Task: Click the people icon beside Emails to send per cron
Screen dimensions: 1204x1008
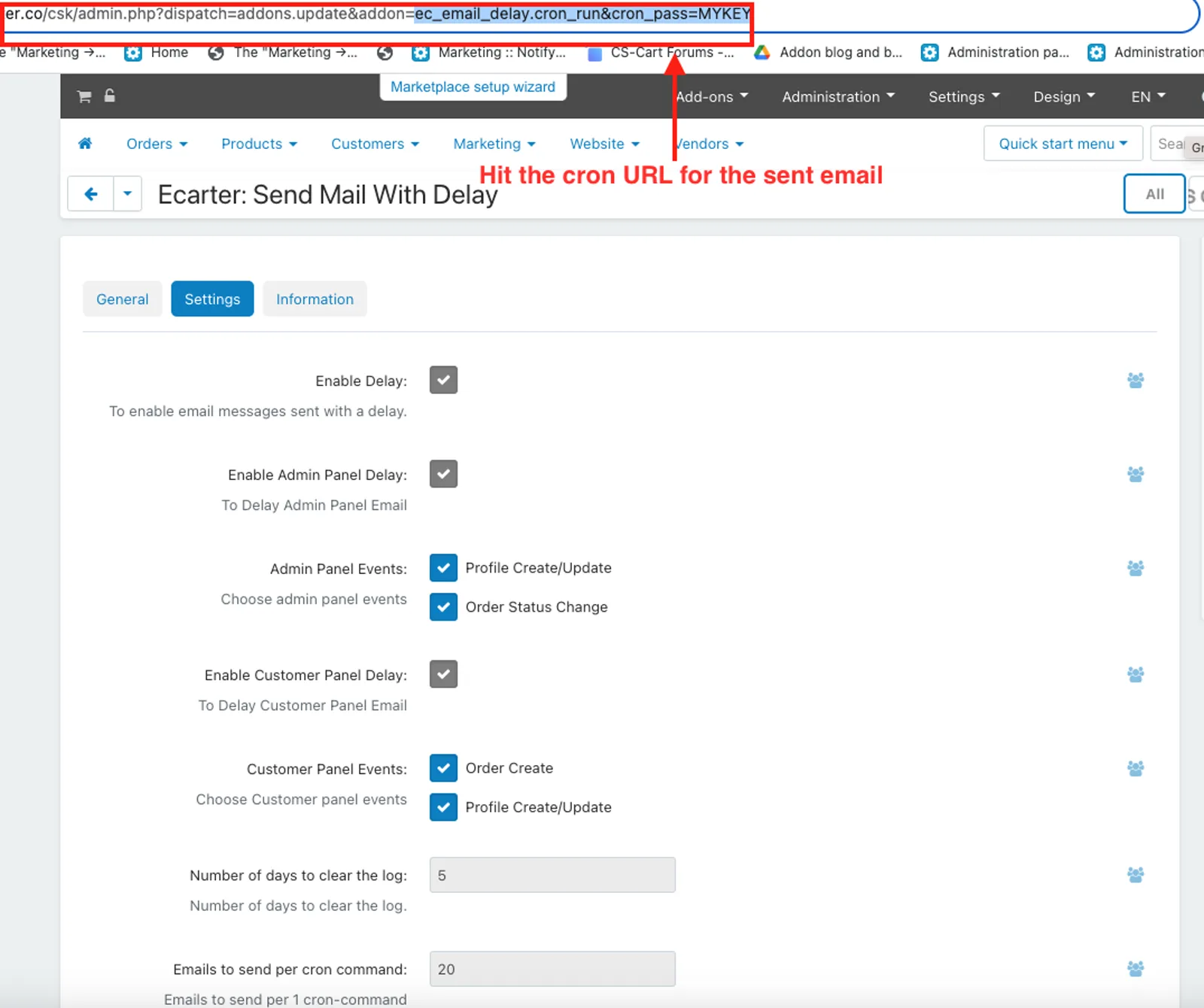Action: 1136,969
